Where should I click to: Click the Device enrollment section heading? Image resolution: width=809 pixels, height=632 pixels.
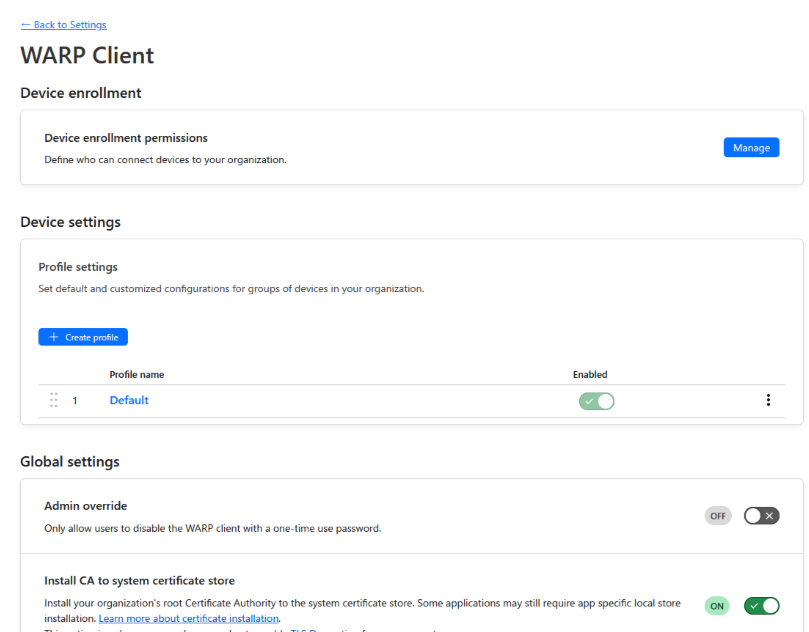(80, 93)
